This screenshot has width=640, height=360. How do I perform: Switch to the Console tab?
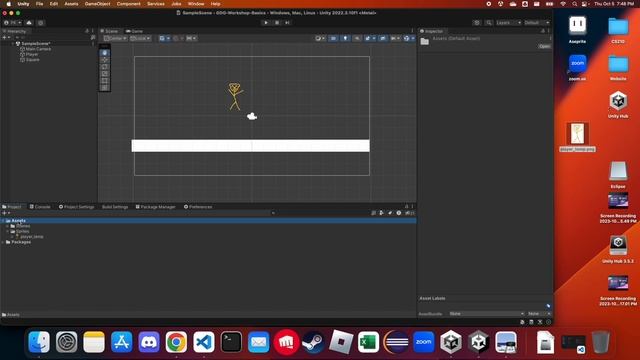point(40,207)
